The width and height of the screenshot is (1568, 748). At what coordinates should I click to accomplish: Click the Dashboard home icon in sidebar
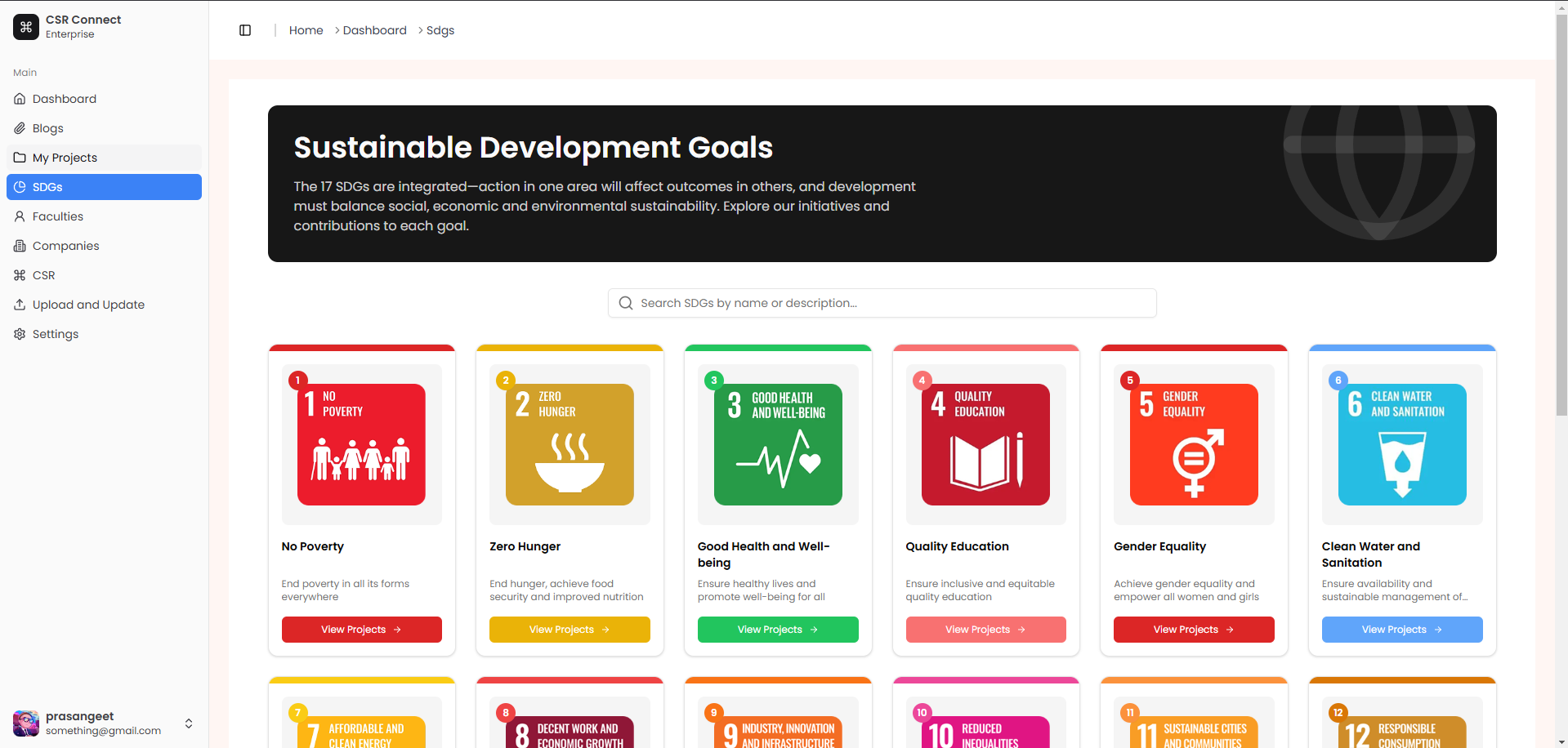pyautogui.click(x=20, y=99)
